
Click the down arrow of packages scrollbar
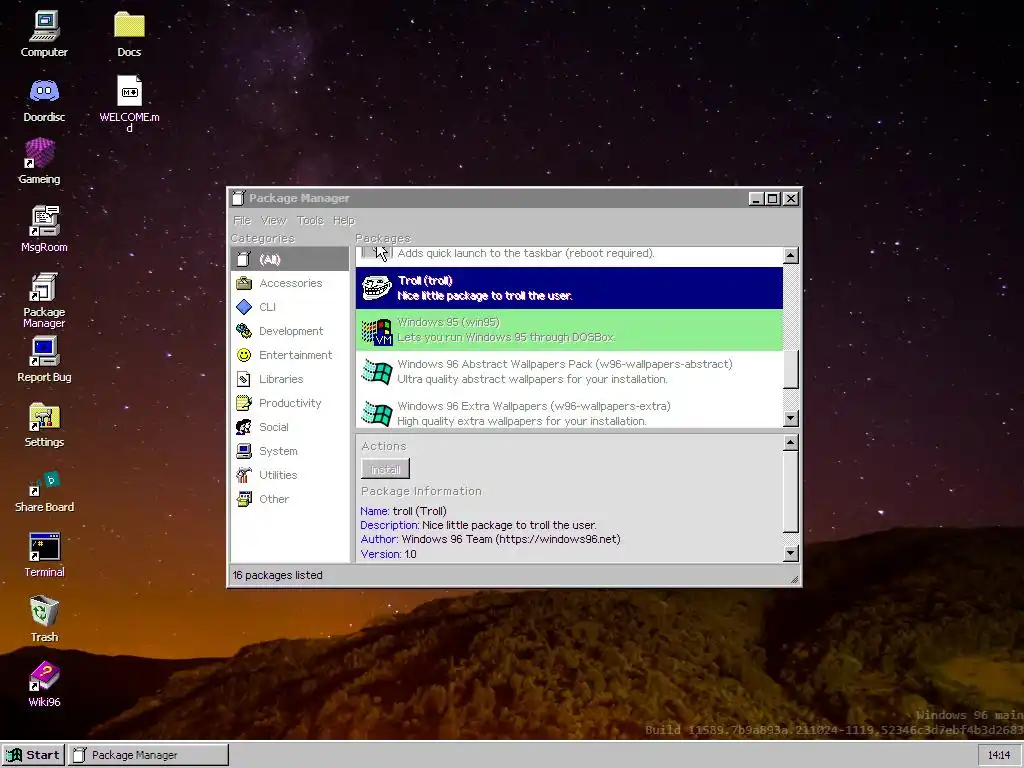pyautogui.click(x=791, y=419)
